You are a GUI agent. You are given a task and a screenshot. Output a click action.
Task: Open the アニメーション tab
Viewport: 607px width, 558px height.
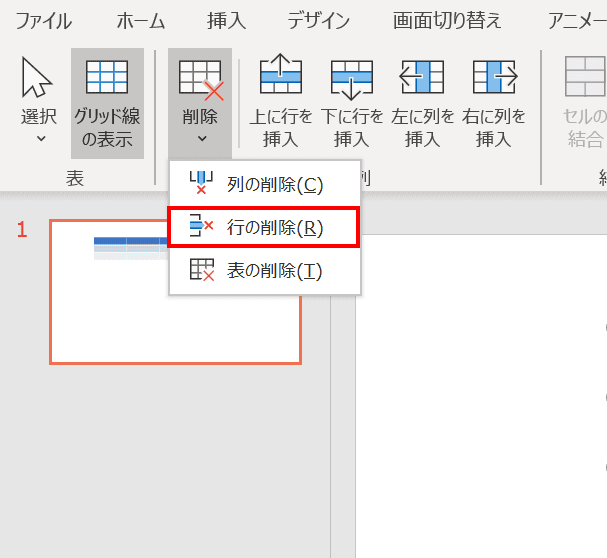[x=577, y=21]
